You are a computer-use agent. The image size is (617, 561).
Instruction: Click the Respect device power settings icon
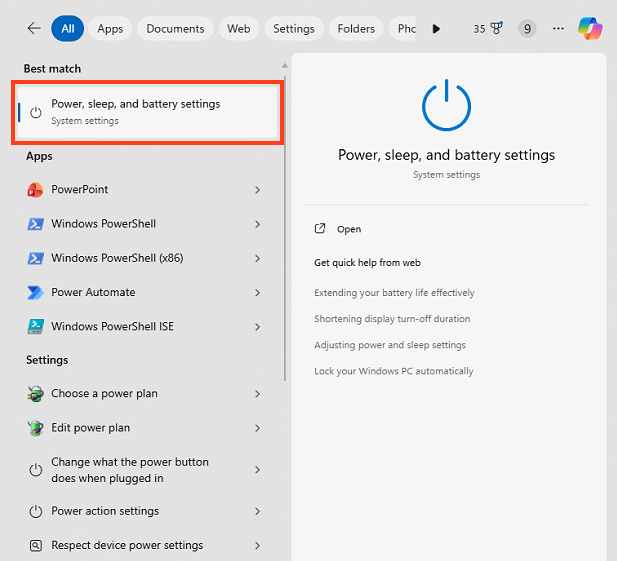(35, 546)
